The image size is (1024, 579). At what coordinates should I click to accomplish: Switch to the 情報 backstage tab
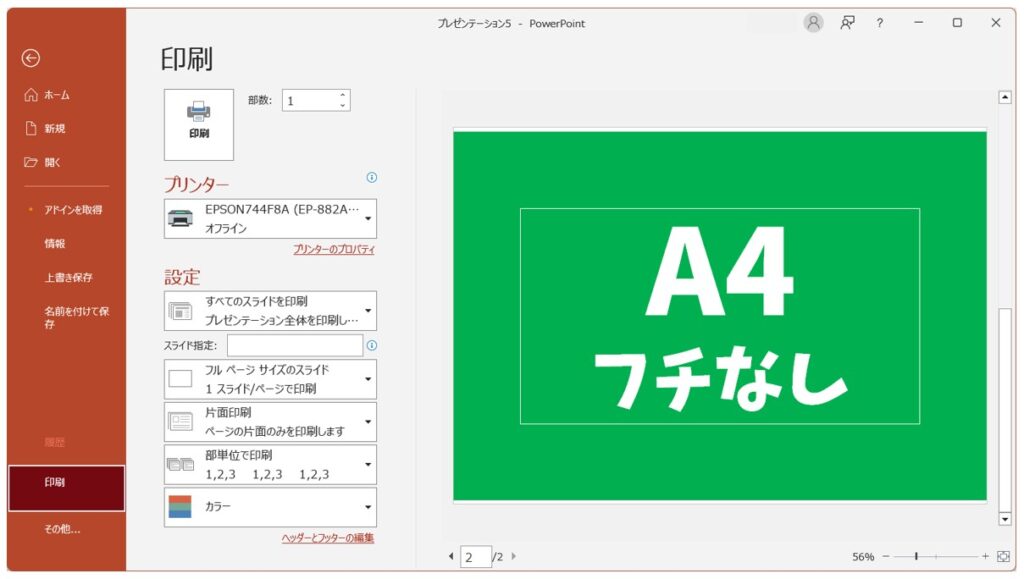(x=56, y=243)
